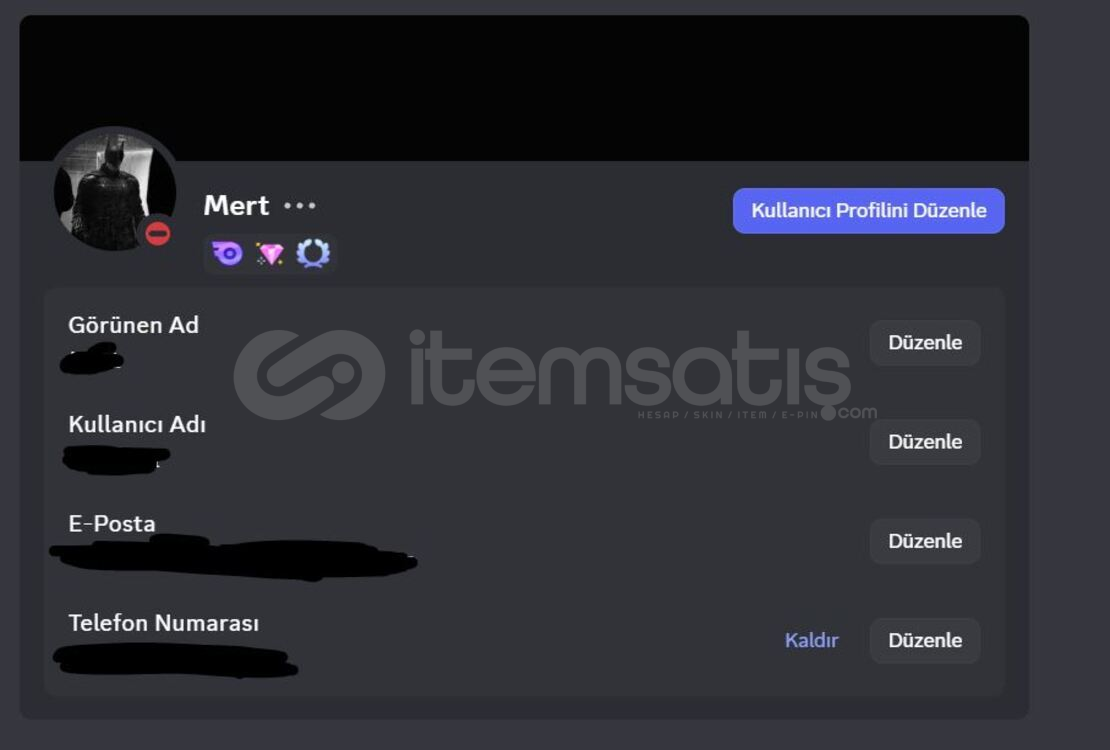This screenshot has width=1110, height=750.
Task: Edit the Kullanıcı Adı with Düzenle
Action: [925, 442]
